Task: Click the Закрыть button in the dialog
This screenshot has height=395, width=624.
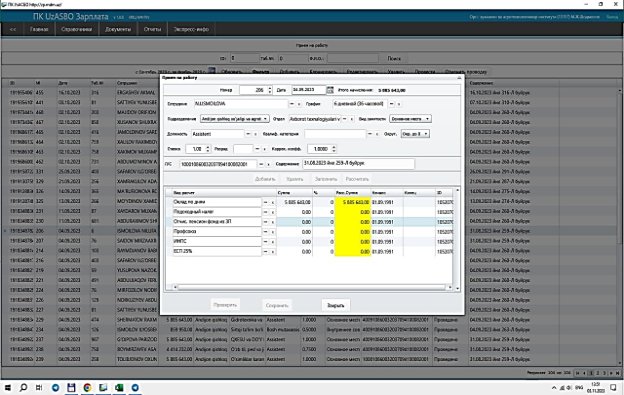Action: tap(335, 305)
